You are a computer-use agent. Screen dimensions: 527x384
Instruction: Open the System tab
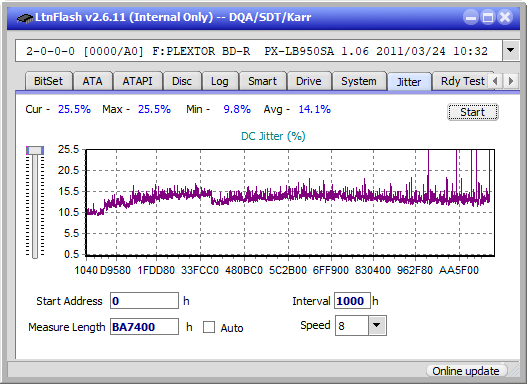coord(359,81)
